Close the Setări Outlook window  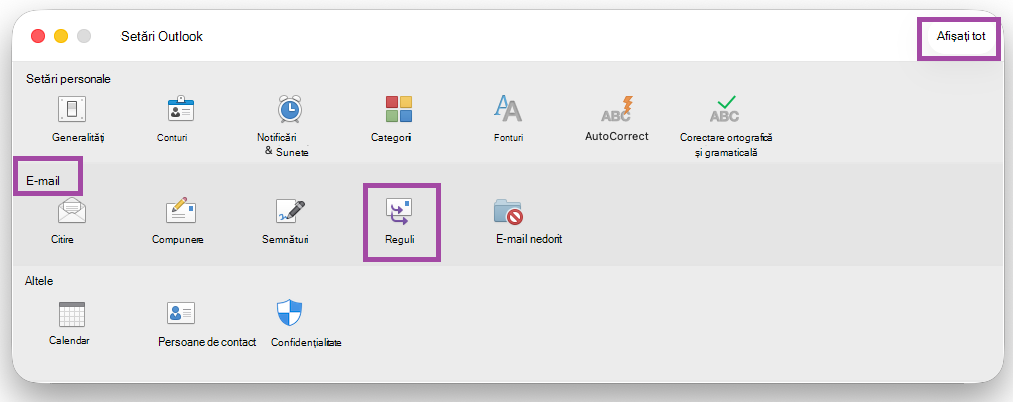(x=38, y=36)
